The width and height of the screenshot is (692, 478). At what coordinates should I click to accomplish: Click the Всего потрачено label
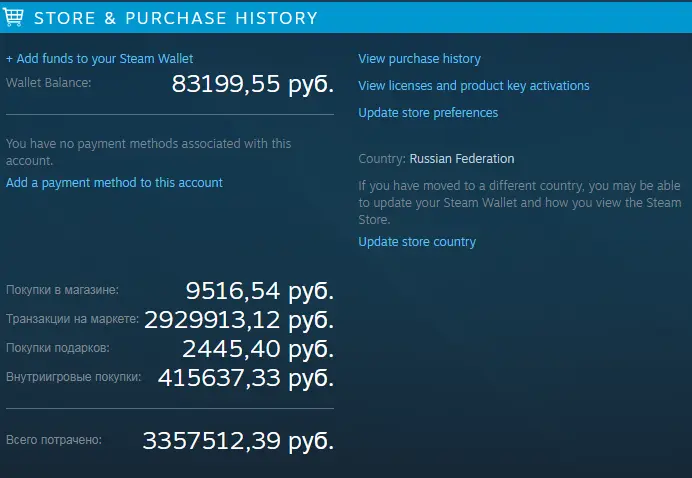click(54, 440)
